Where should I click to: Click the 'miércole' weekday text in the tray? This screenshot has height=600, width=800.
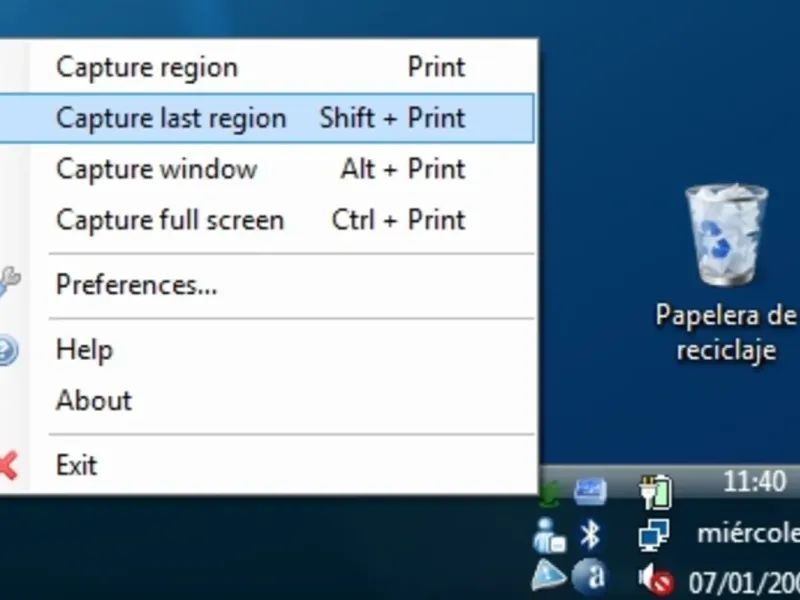point(748,533)
